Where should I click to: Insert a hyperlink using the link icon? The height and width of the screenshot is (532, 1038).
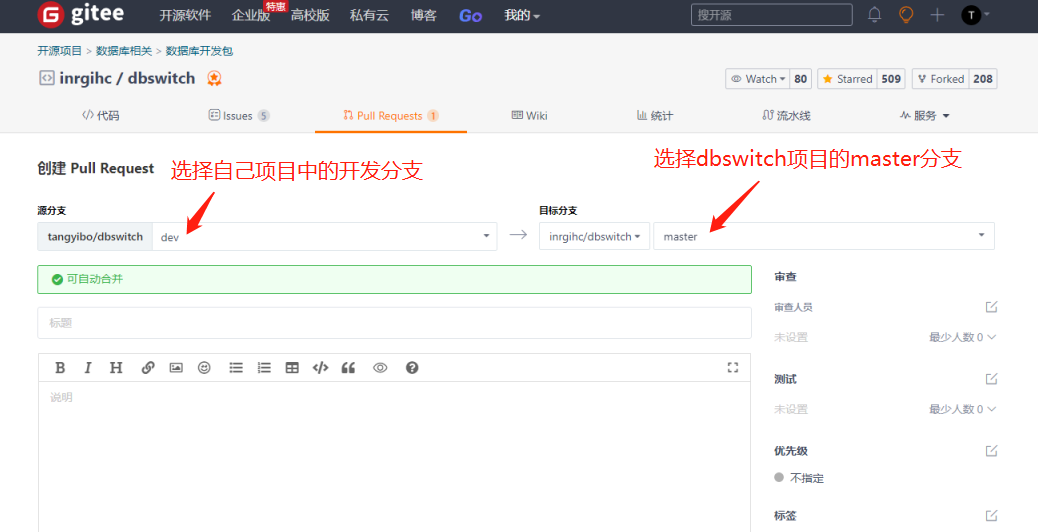pos(148,368)
